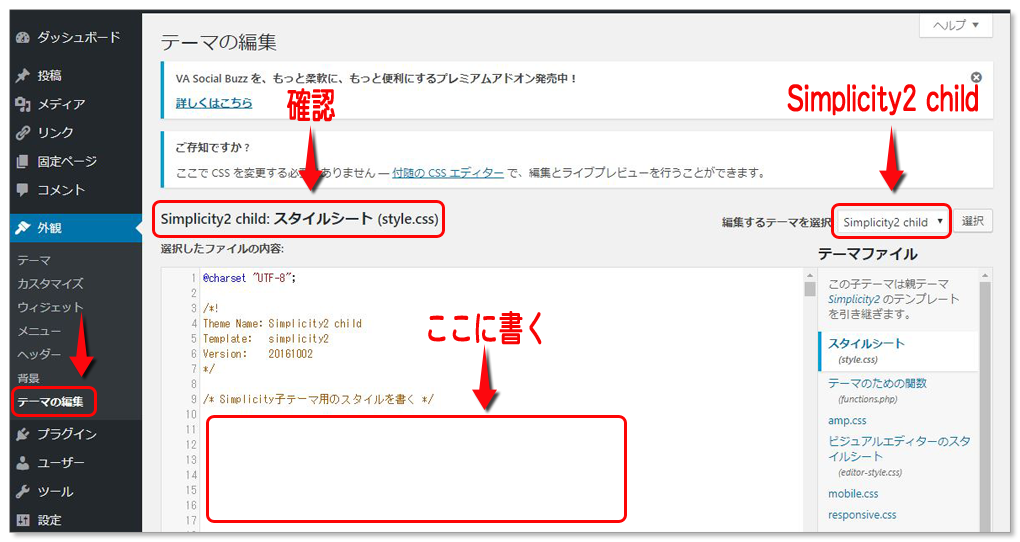The height and width of the screenshot is (542, 1020).
Task: Click the 選択 button
Action: 973,221
